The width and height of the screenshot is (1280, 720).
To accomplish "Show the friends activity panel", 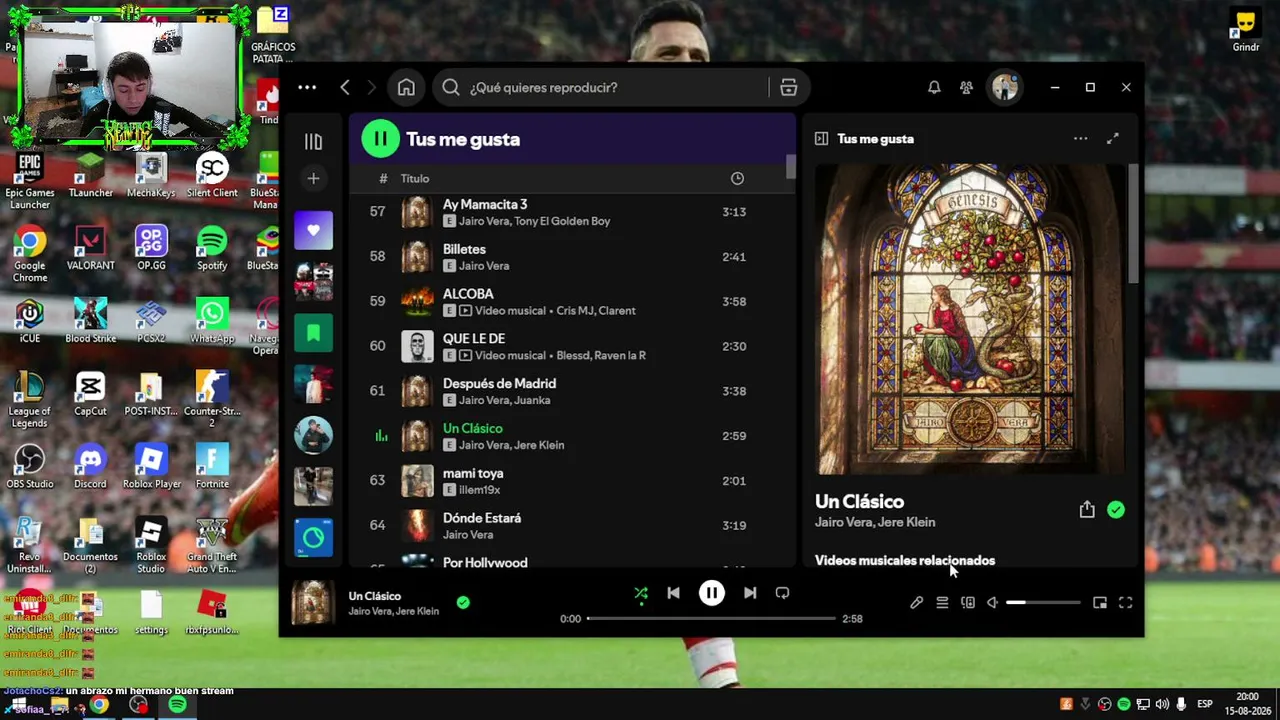I will [x=966, y=88].
